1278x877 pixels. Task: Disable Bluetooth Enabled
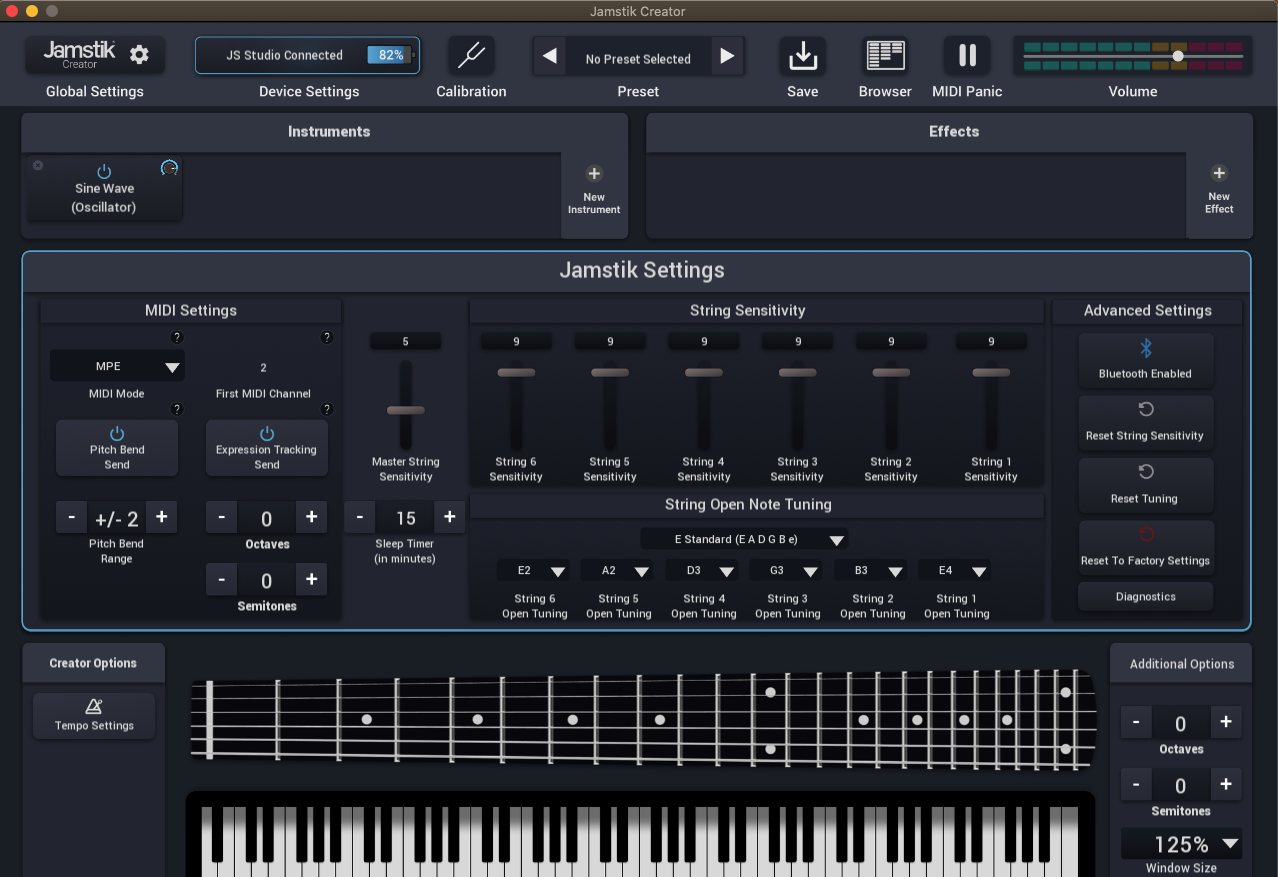tap(1145, 360)
